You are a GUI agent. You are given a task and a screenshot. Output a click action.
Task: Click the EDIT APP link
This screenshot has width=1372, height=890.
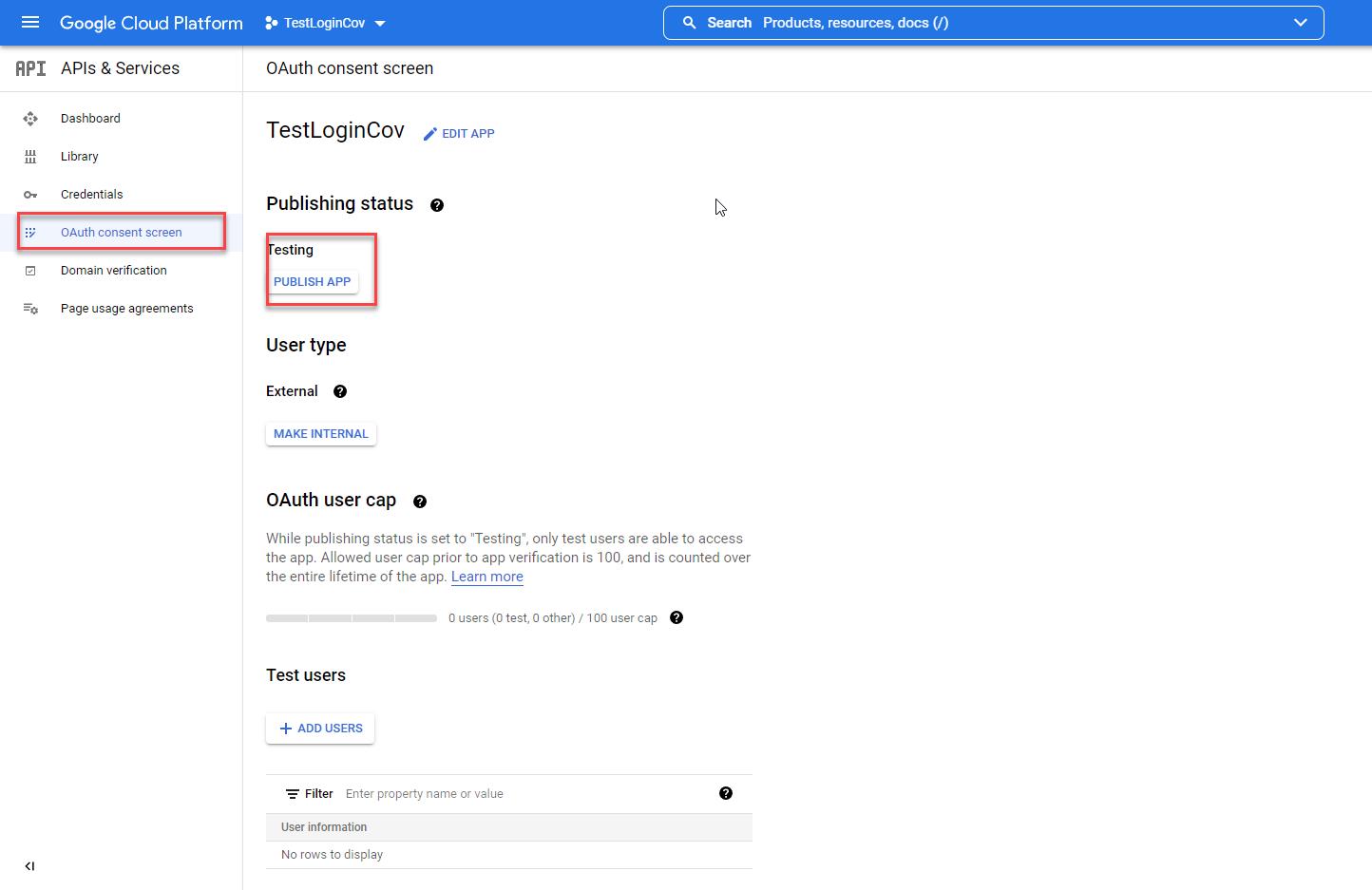[459, 134]
